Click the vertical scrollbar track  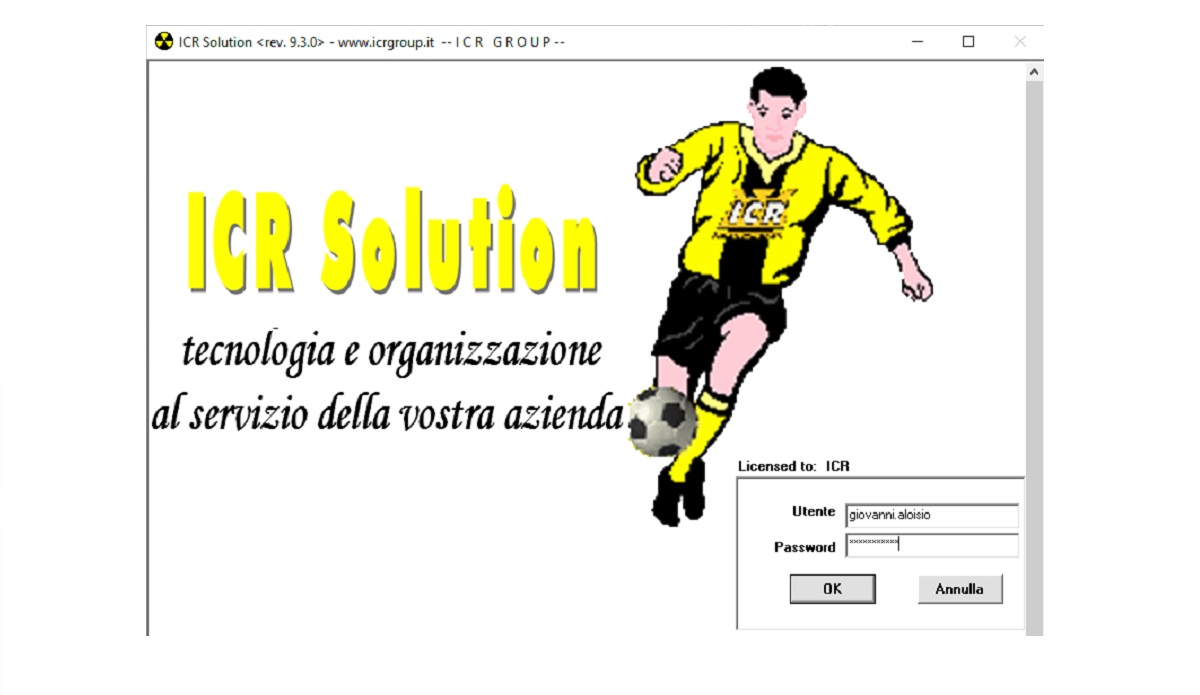tap(1034, 357)
